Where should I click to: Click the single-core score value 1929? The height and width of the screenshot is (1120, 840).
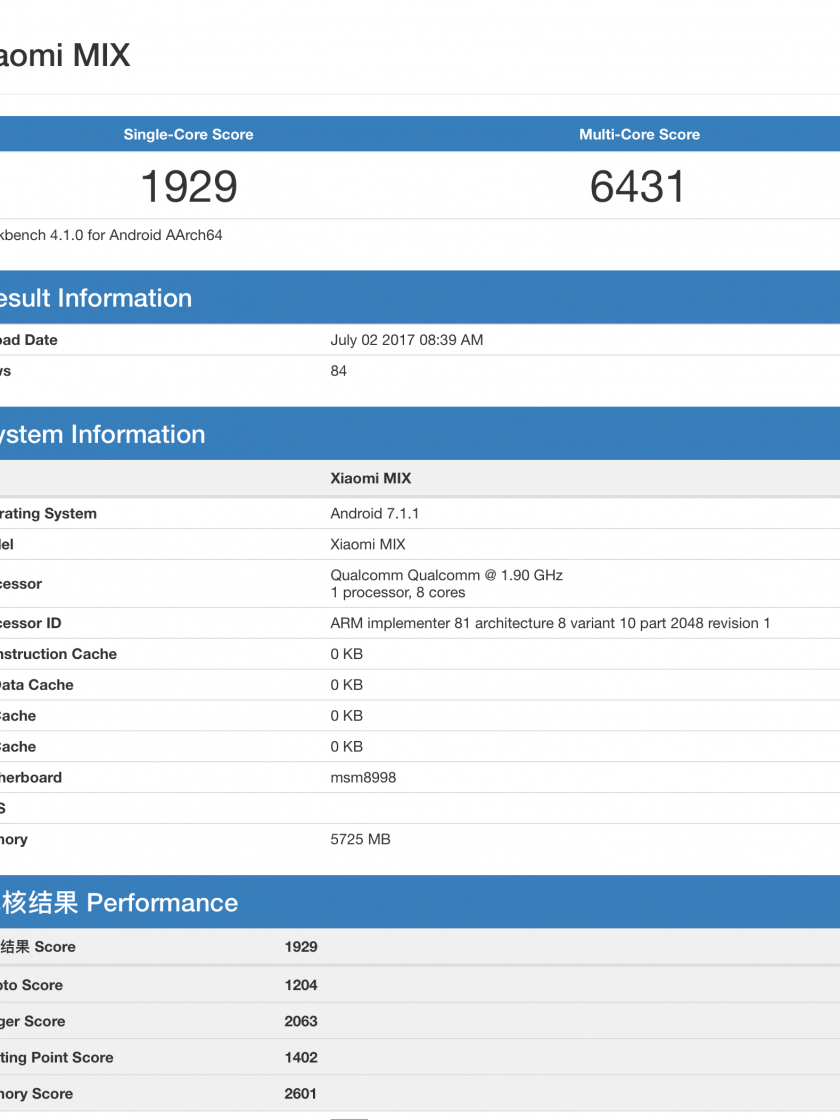[x=188, y=187]
